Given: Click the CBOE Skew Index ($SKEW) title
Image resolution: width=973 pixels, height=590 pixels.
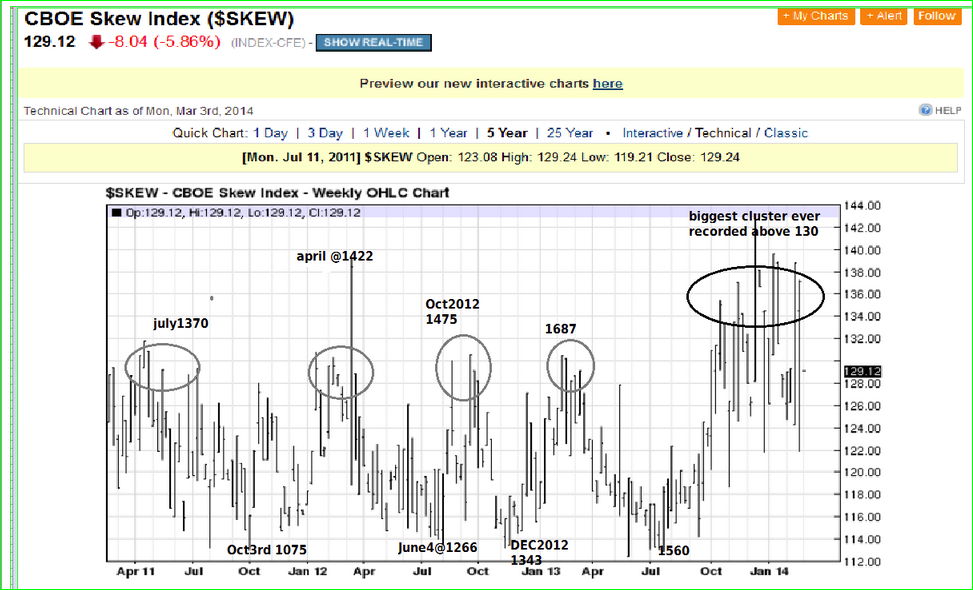Looking at the screenshot, I should (x=159, y=19).
